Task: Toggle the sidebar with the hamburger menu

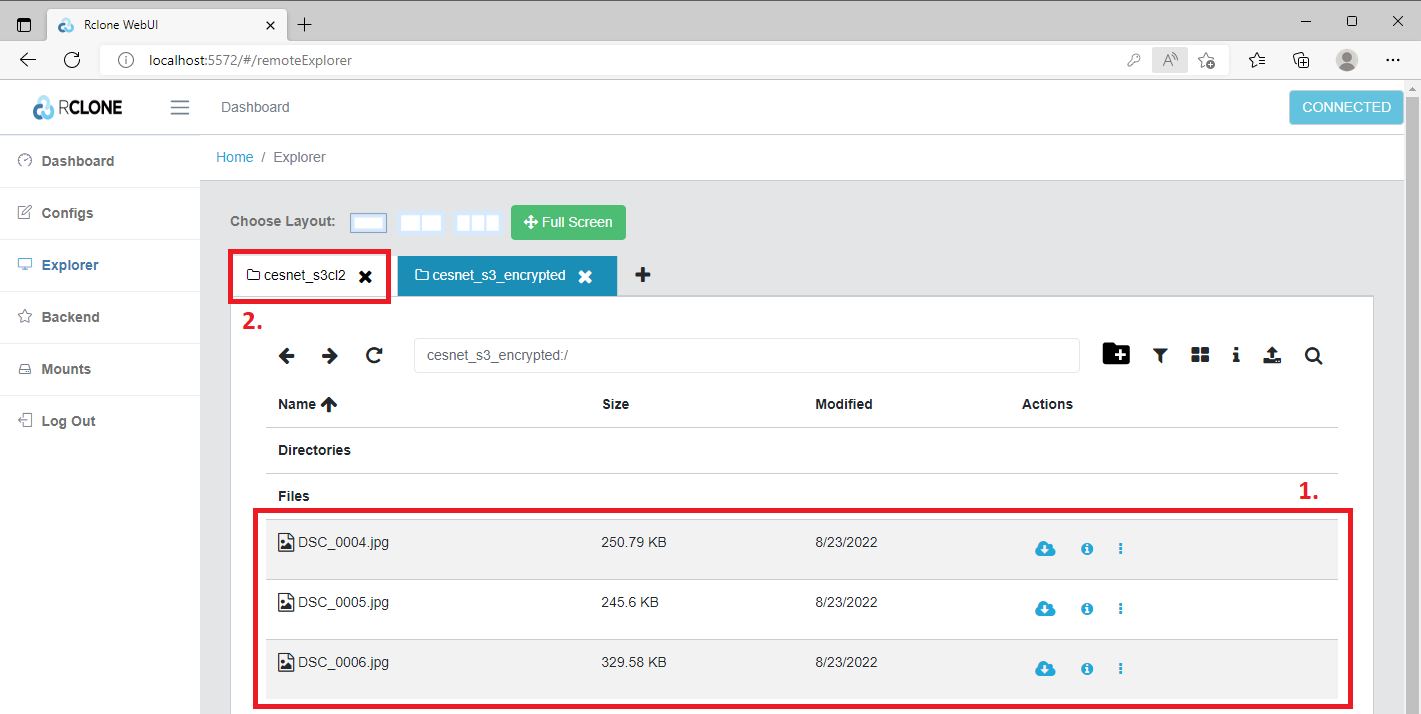Action: (x=180, y=108)
